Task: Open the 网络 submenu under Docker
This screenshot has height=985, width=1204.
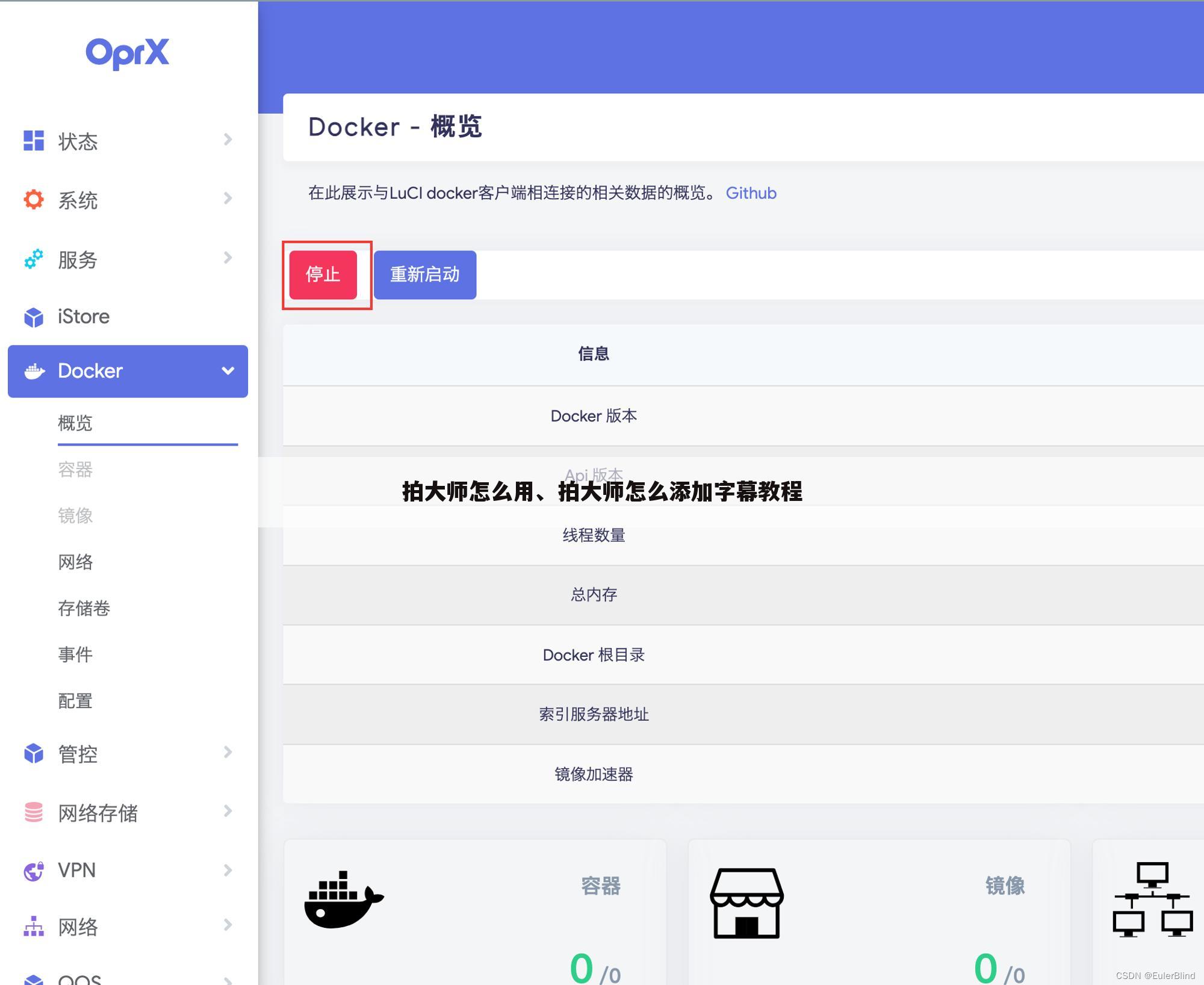Action: coord(75,562)
